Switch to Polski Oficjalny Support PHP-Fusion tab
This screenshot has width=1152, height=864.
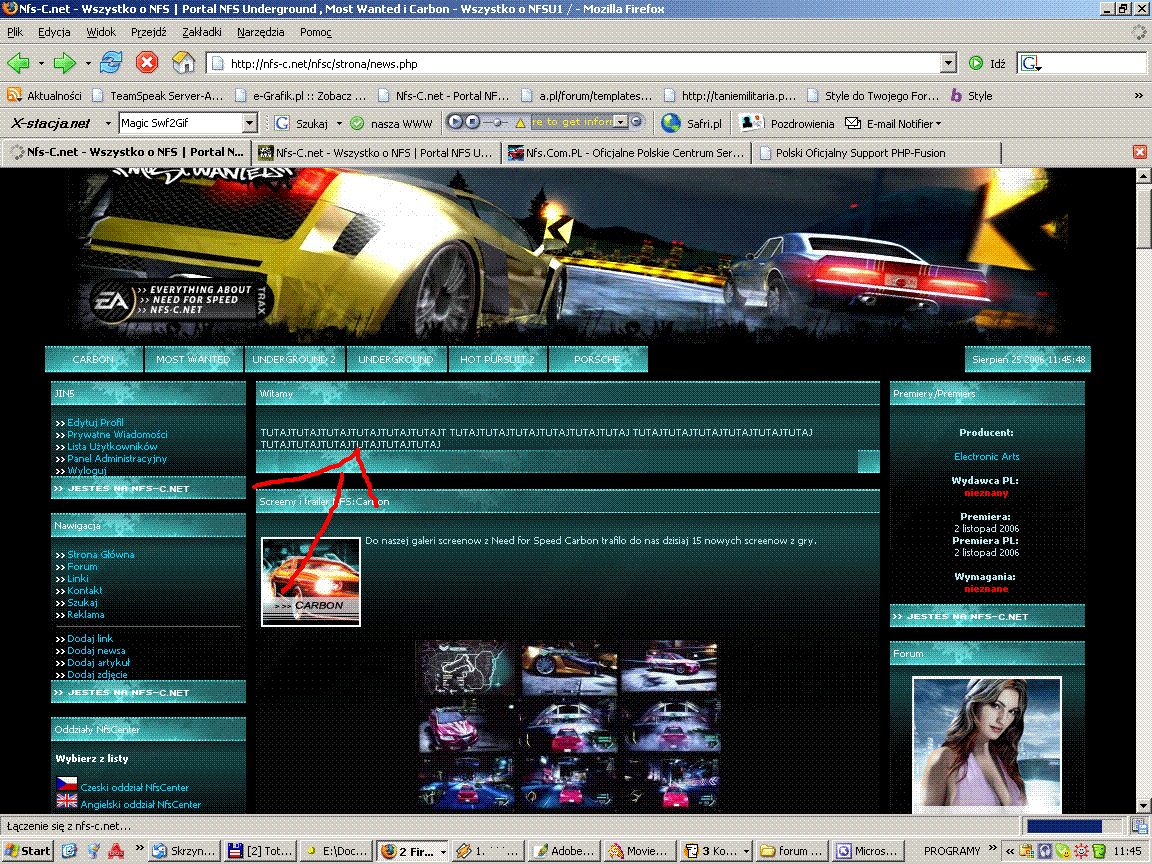(876, 152)
